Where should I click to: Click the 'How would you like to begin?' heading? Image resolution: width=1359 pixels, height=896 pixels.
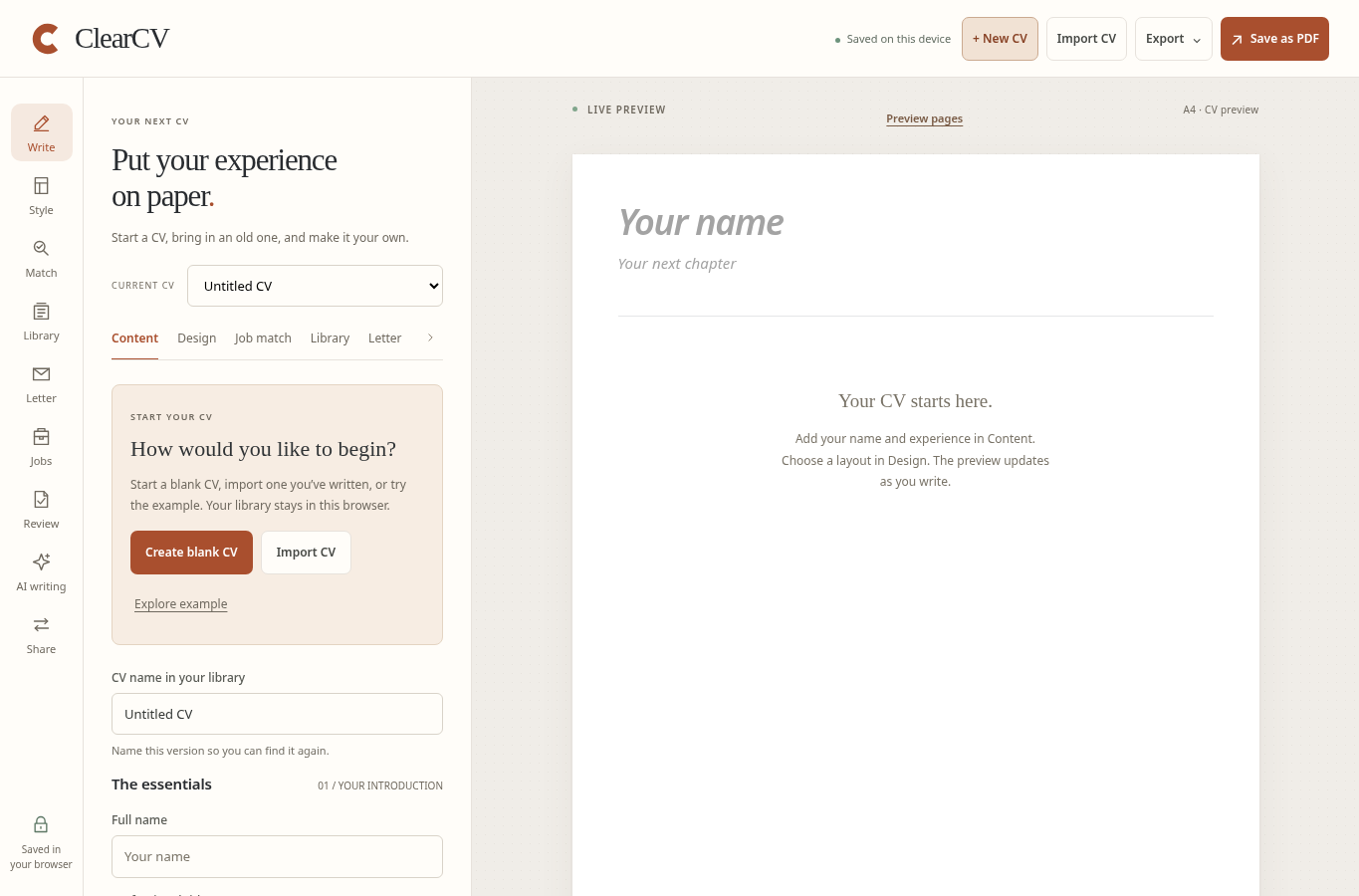point(263,449)
